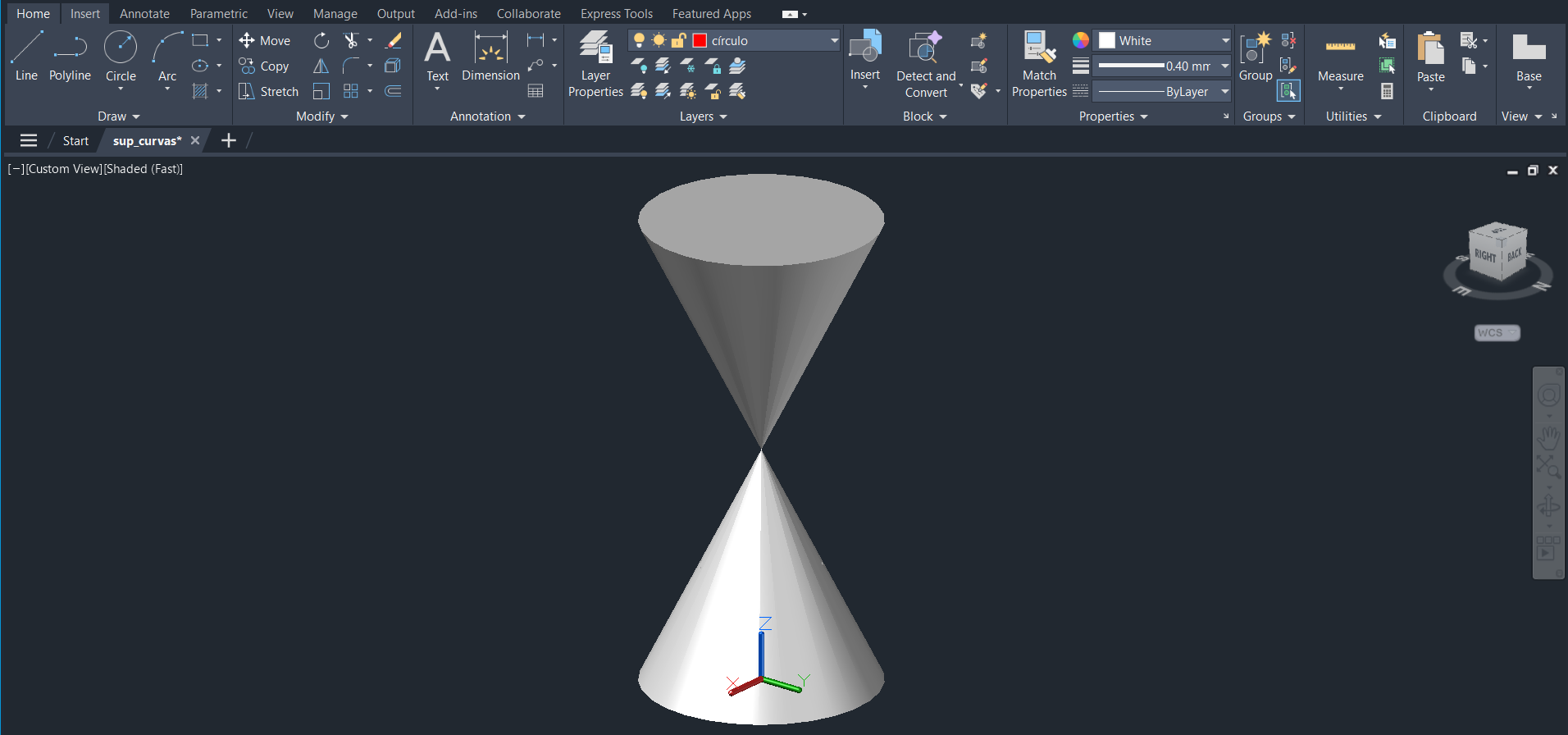Expand the Layers panel
1568x735 pixels.
tap(704, 116)
